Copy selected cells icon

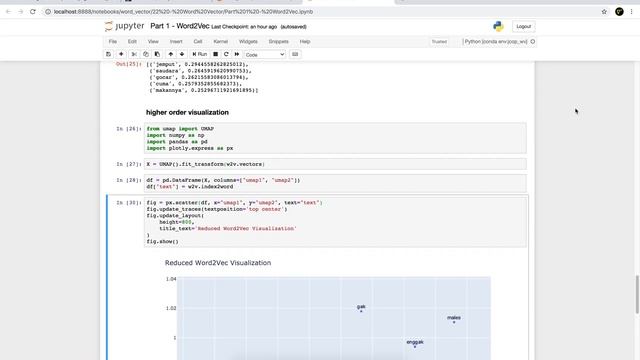pyautogui.click(x=146, y=54)
